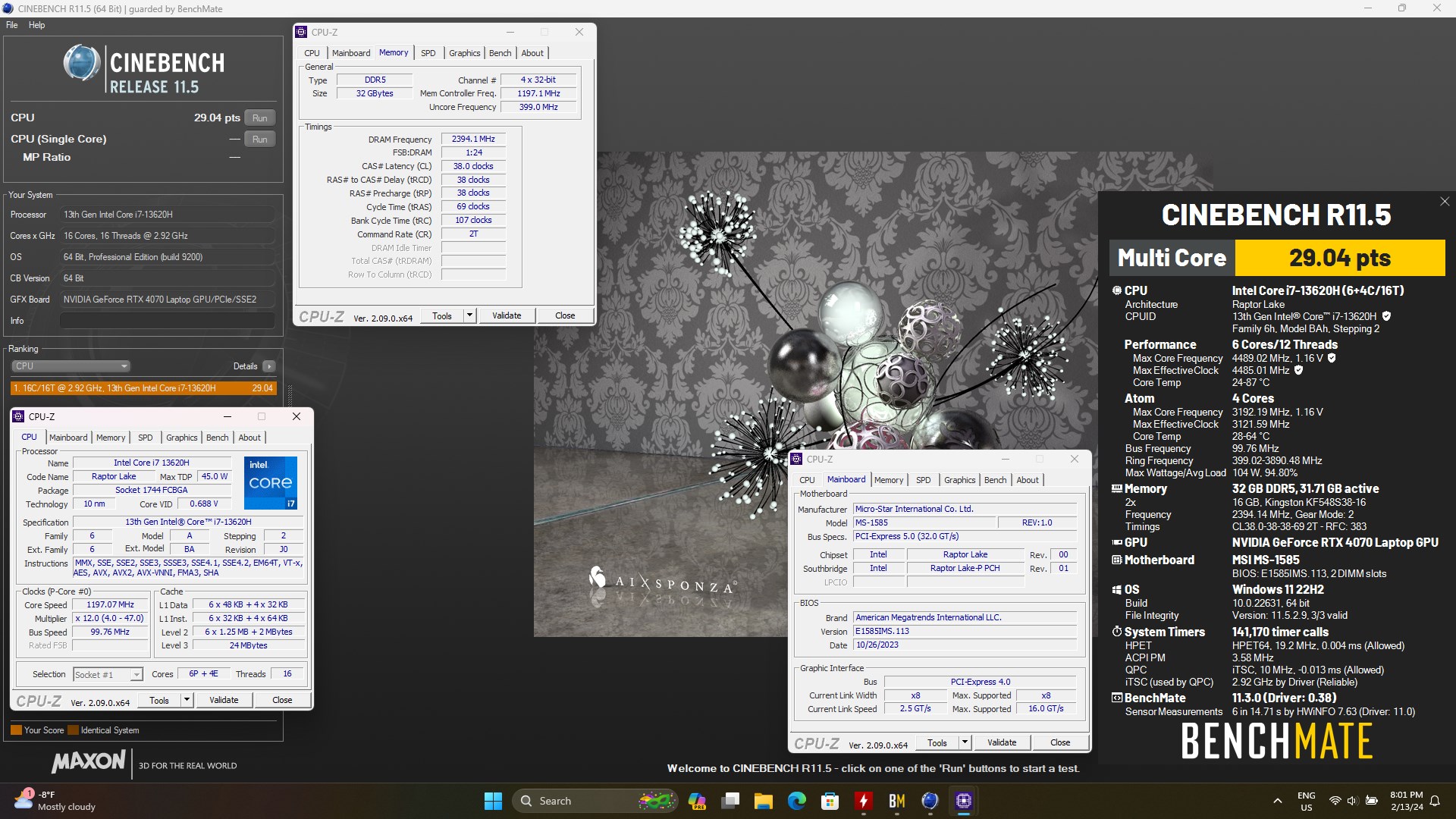Open Microsoft Edge from the taskbar
This screenshot has height=819, width=1456.
click(x=797, y=801)
